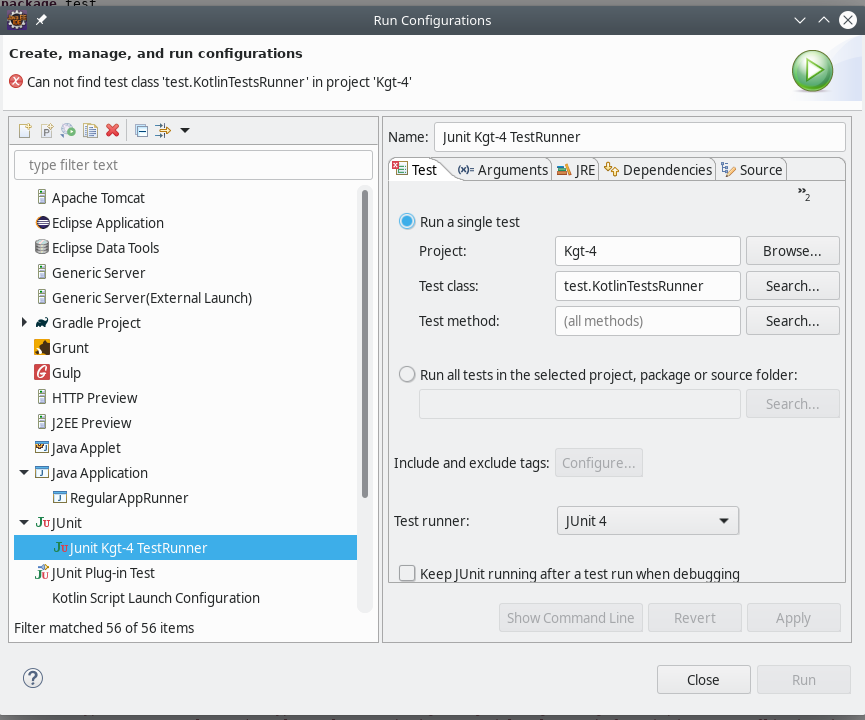
Task: Select Run a single test option
Action: tap(407, 222)
